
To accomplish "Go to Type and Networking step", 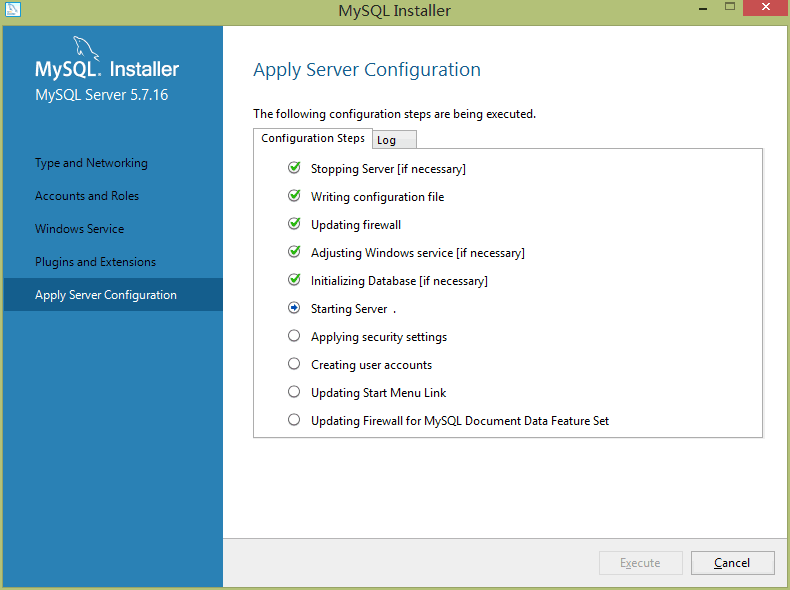I will coord(91,163).
